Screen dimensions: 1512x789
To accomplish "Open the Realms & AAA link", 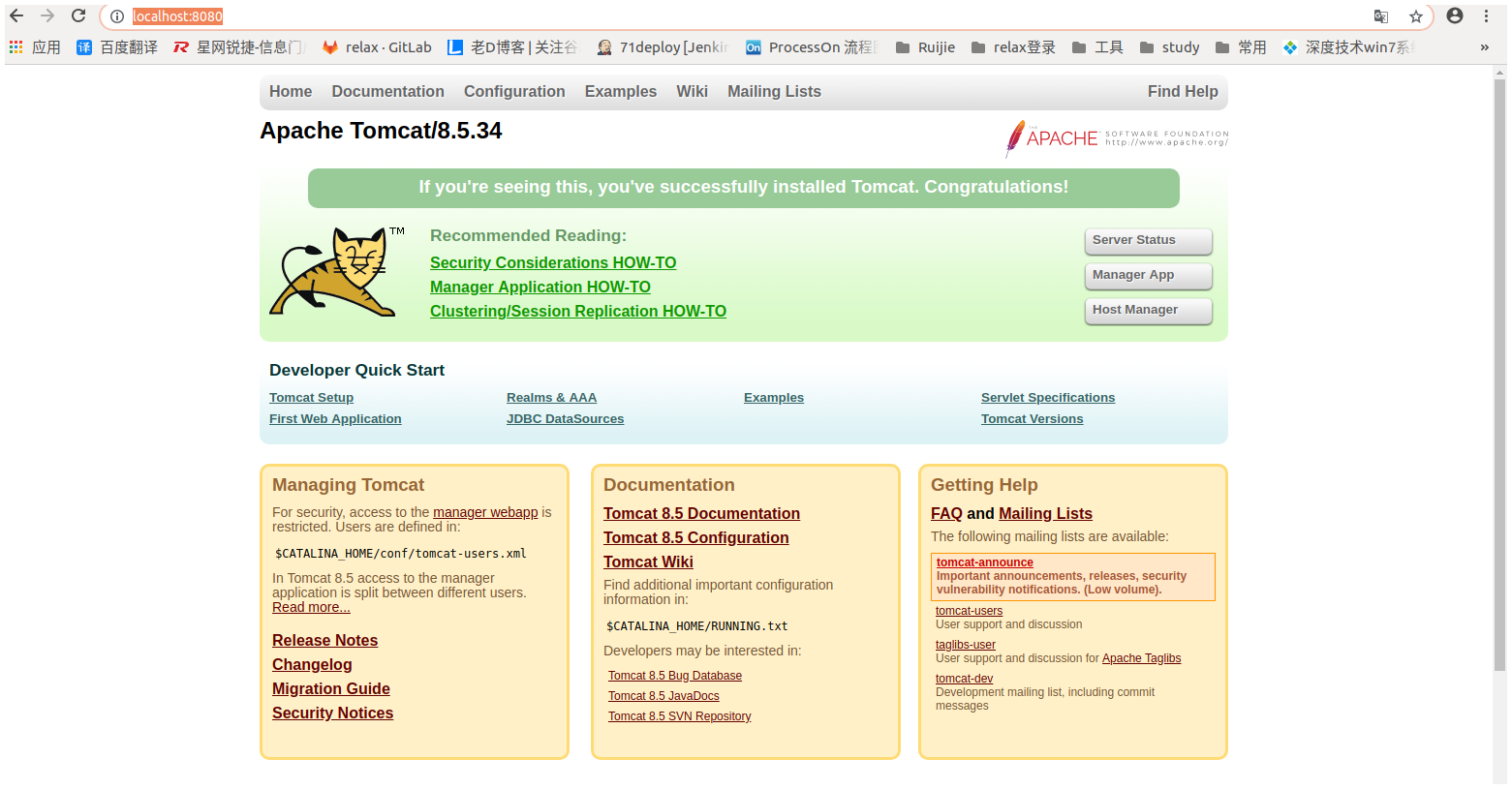I will [x=551, y=398].
